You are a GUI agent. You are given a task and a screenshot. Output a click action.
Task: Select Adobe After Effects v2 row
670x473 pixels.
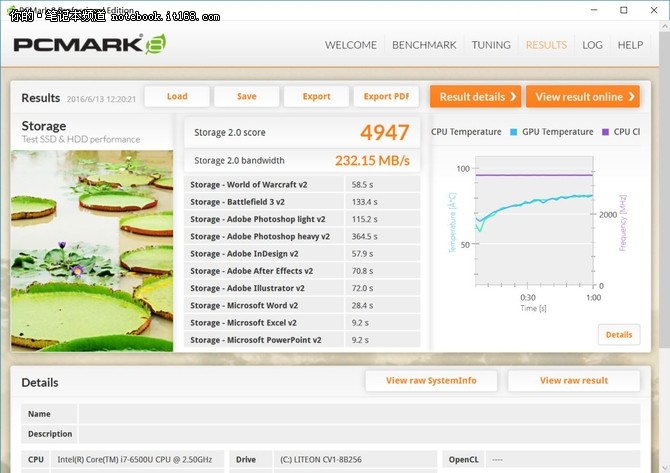[x=302, y=271]
